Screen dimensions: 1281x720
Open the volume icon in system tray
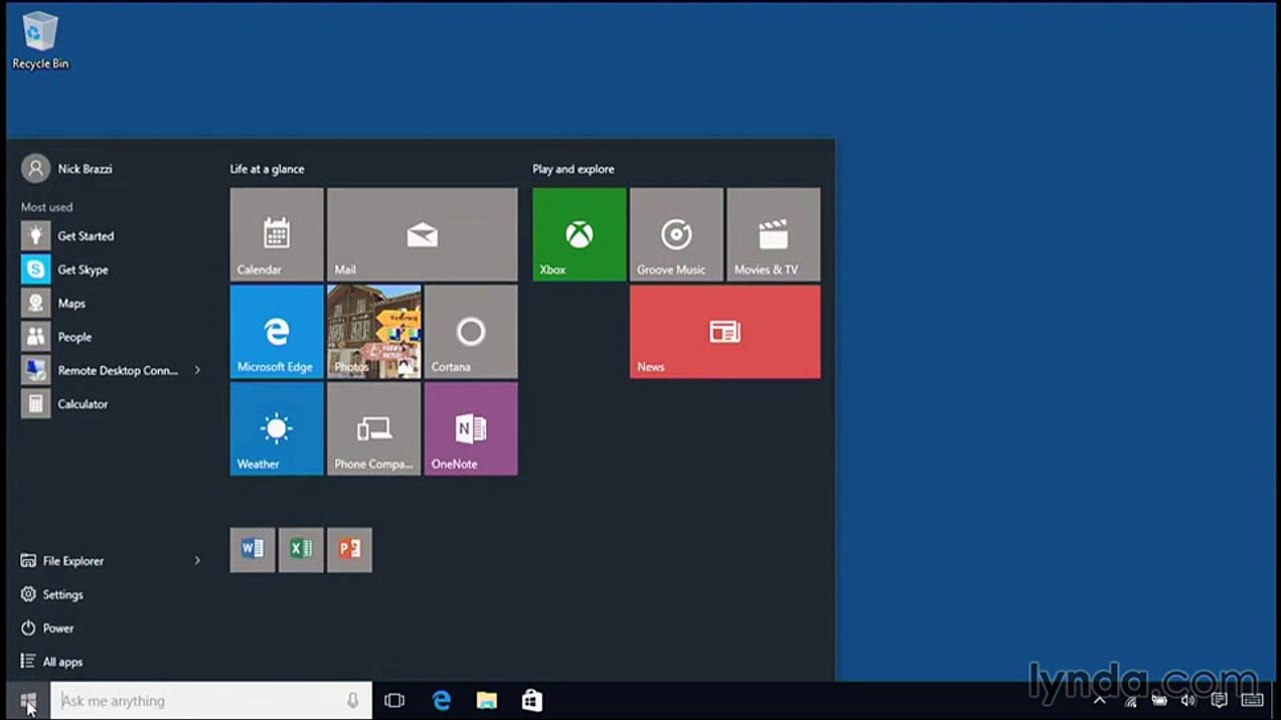pyautogui.click(x=1188, y=701)
